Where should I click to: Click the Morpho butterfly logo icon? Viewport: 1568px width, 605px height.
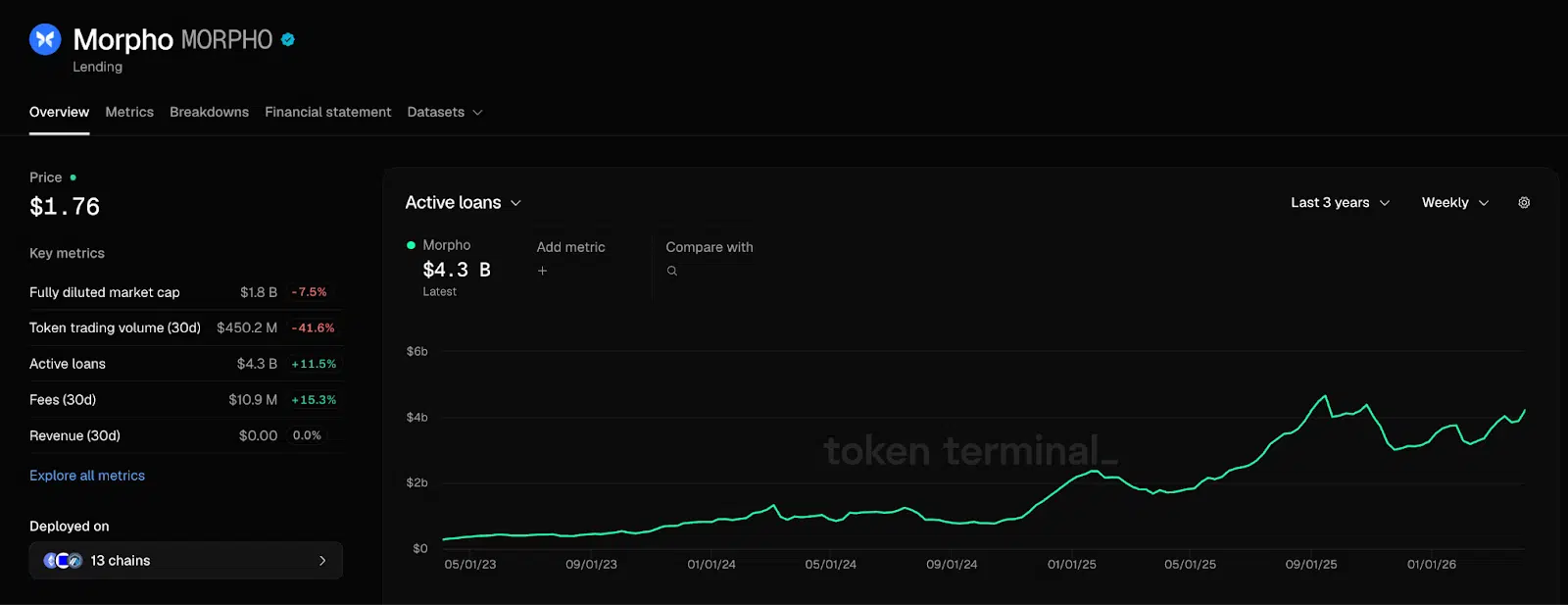45,39
